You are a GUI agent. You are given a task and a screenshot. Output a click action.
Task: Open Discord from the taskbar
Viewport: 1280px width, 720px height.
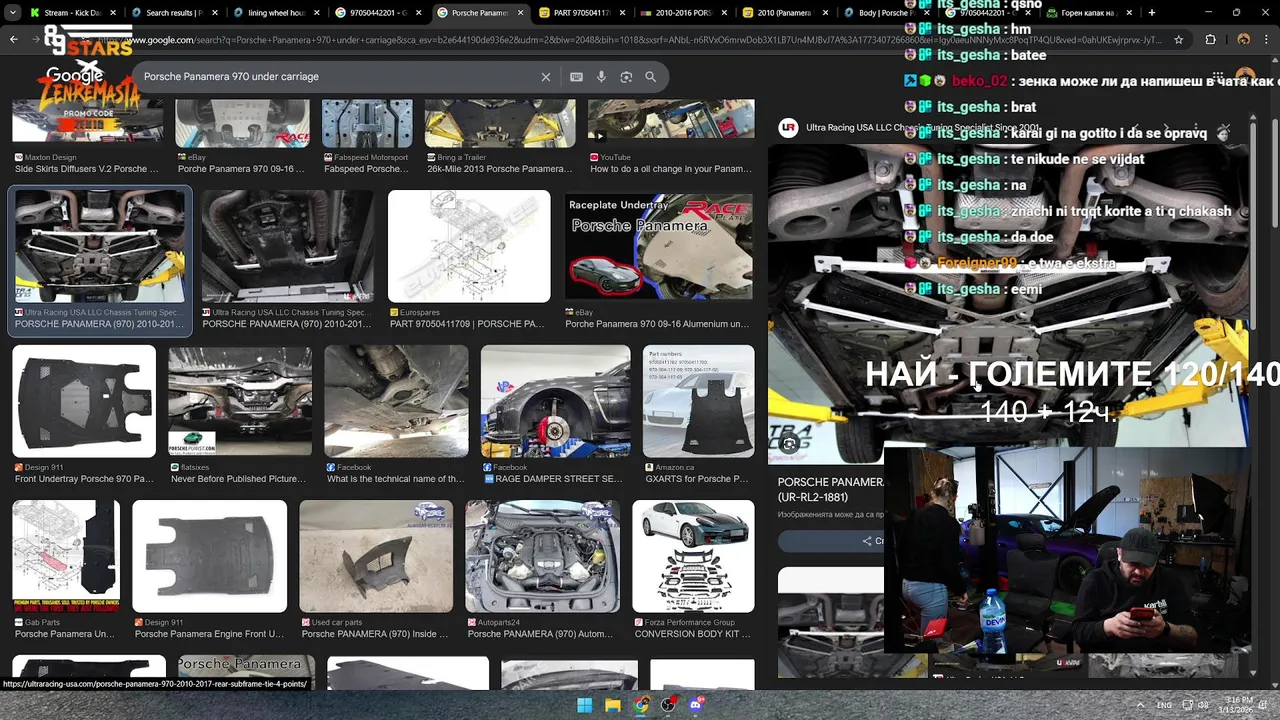point(697,705)
